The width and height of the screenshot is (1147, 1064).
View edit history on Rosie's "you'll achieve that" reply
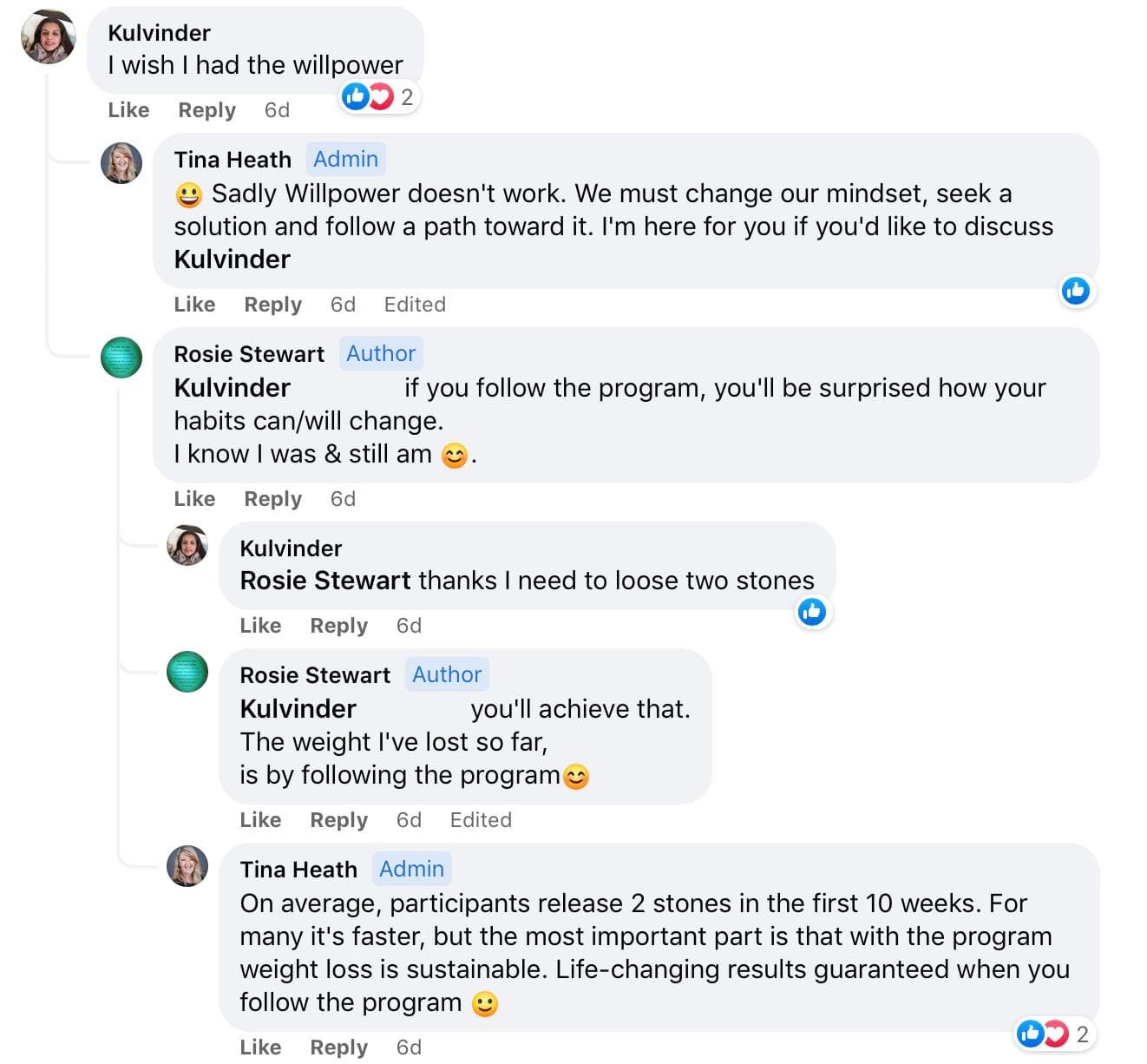pyautogui.click(x=481, y=820)
